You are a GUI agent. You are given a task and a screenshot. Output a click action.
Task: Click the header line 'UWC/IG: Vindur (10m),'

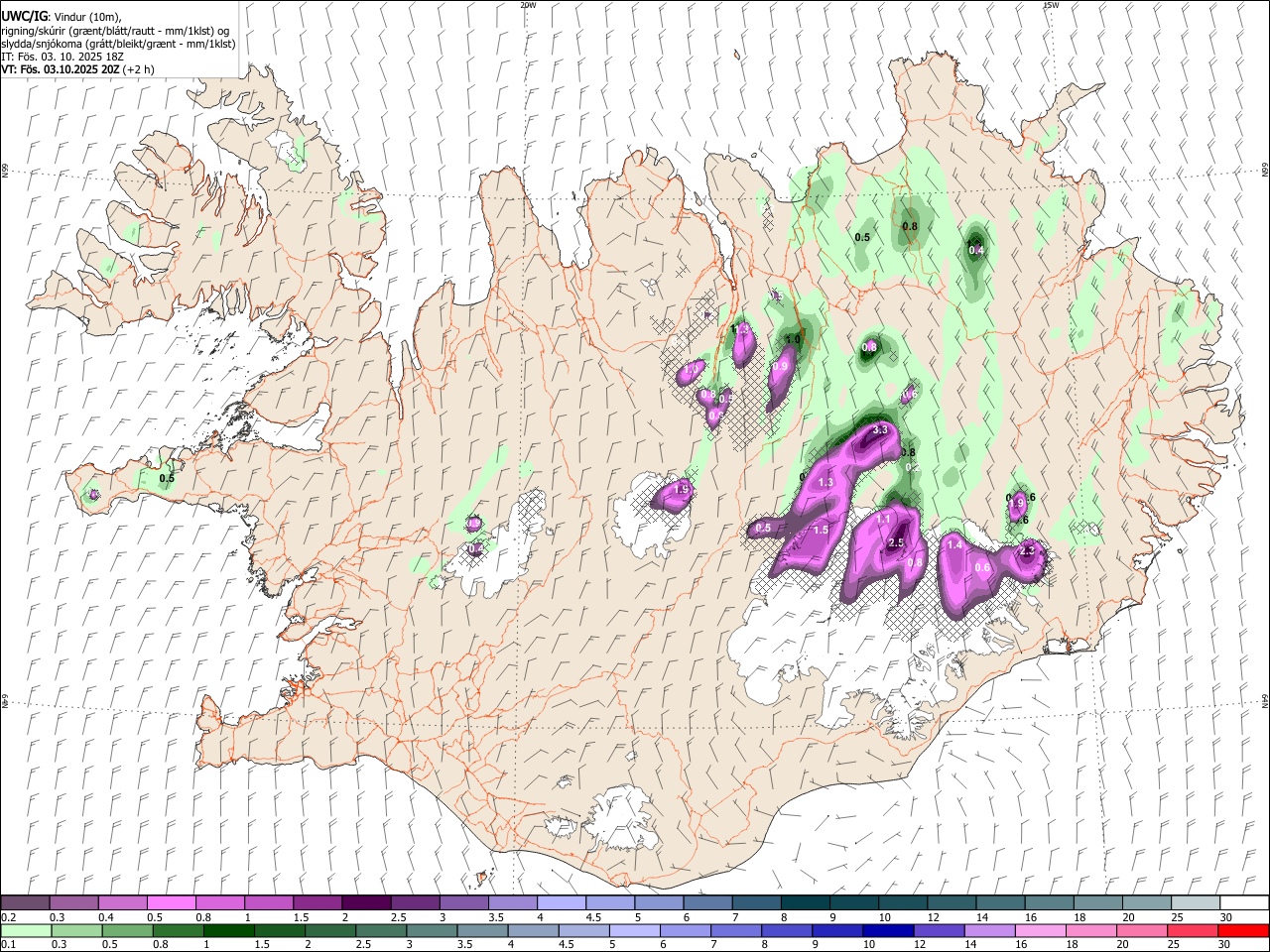62,17
